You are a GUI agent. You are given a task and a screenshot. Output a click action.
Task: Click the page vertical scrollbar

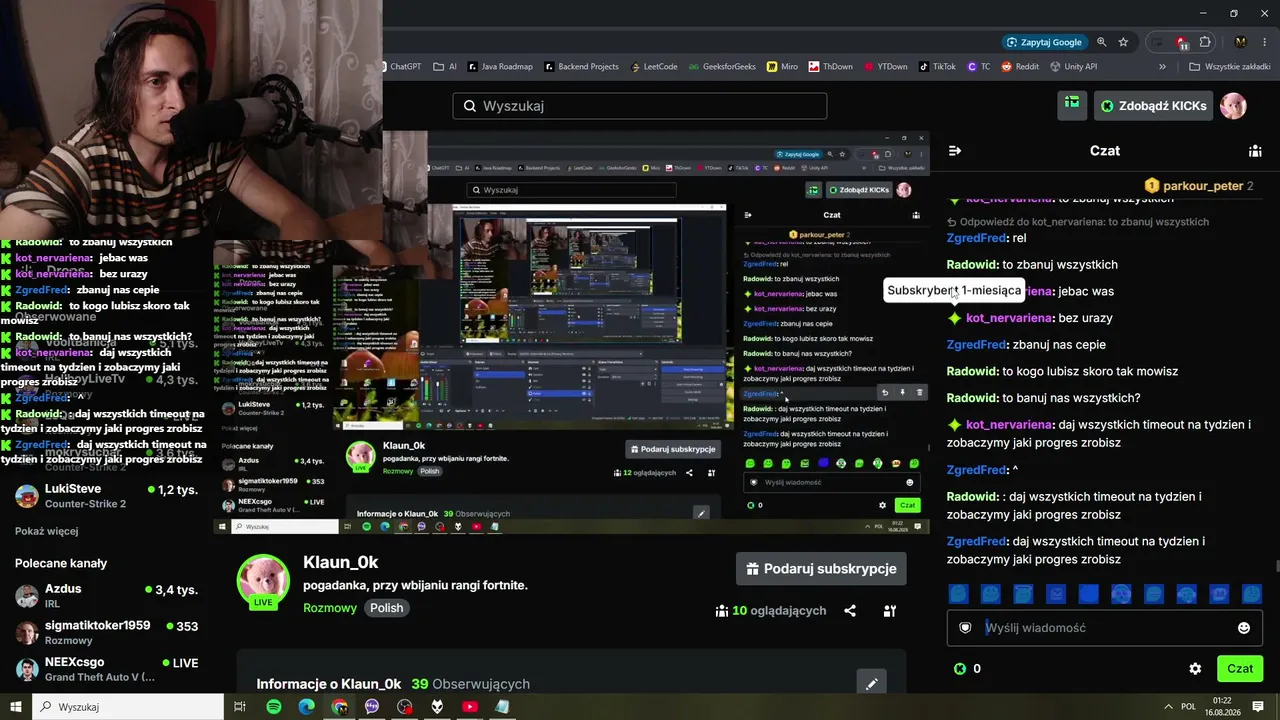coord(1276,568)
